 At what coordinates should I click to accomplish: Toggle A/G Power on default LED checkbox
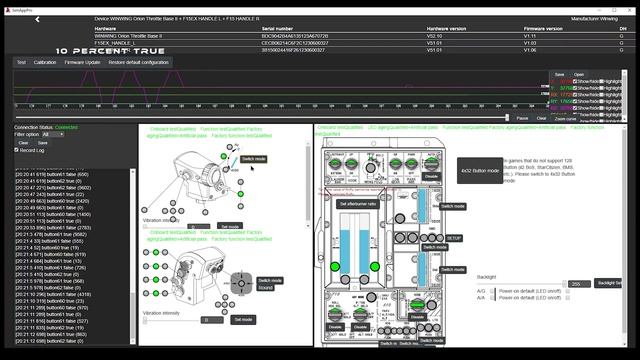click(x=567, y=291)
